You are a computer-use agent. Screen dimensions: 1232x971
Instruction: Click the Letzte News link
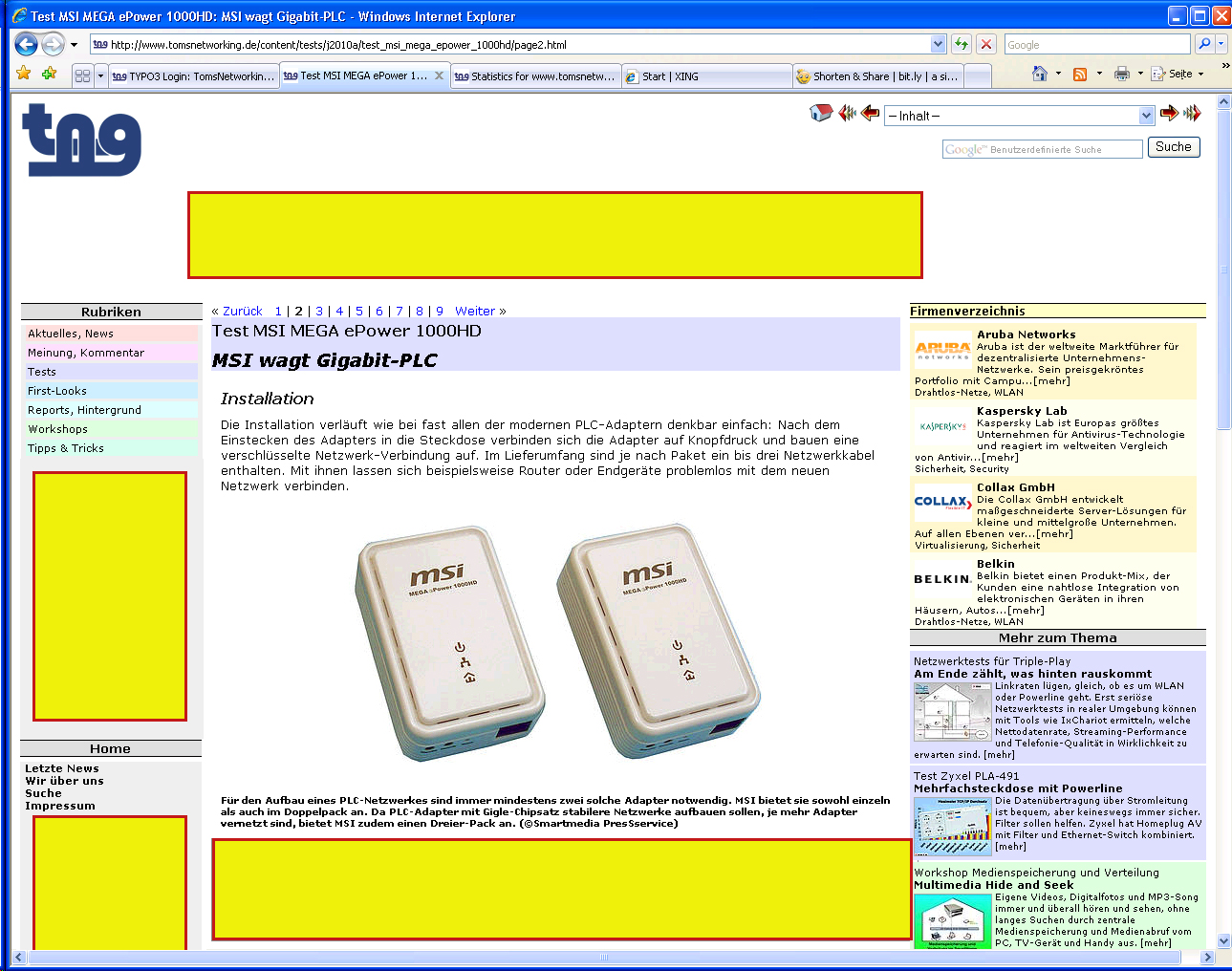coord(62,768)
